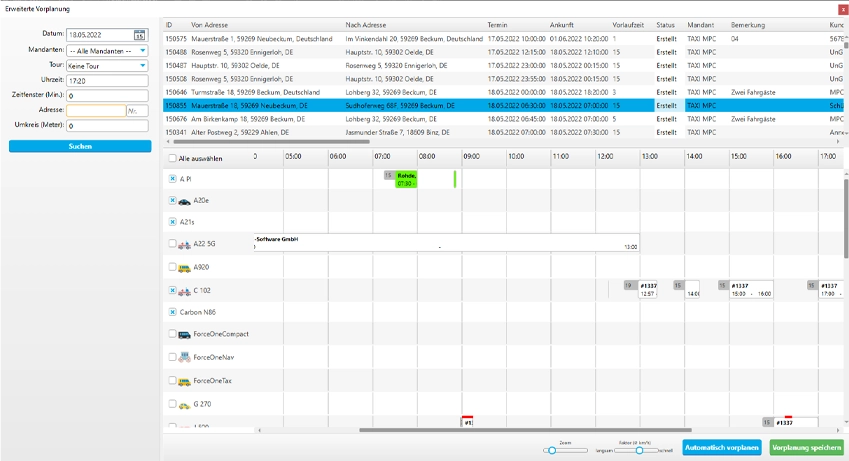849x461 pixels.
Task: Click the Software GmbH timeline block on A22 5G
Action: coord(446,243)
